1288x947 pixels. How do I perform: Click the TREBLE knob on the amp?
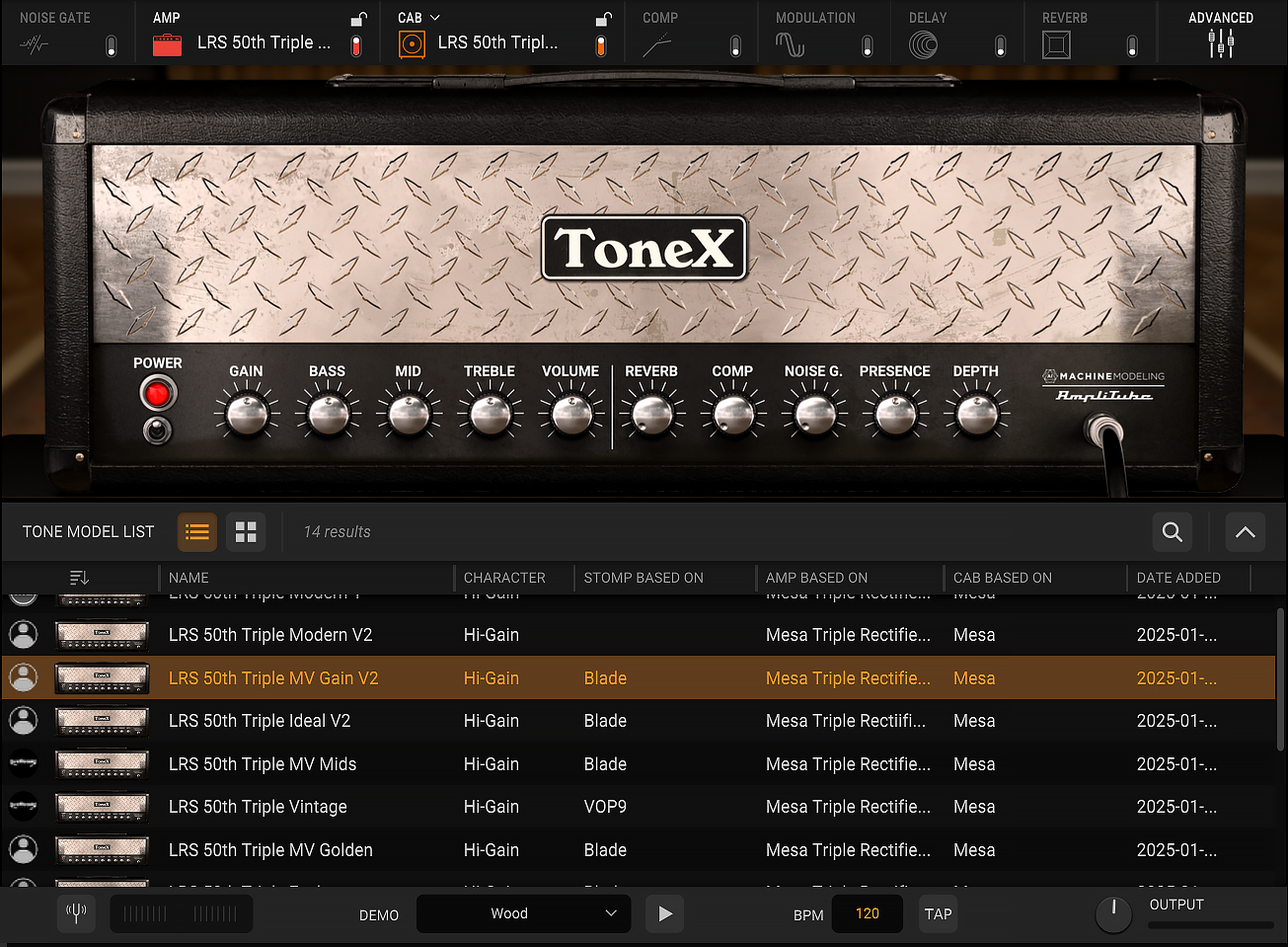click(x=490, y=415)
